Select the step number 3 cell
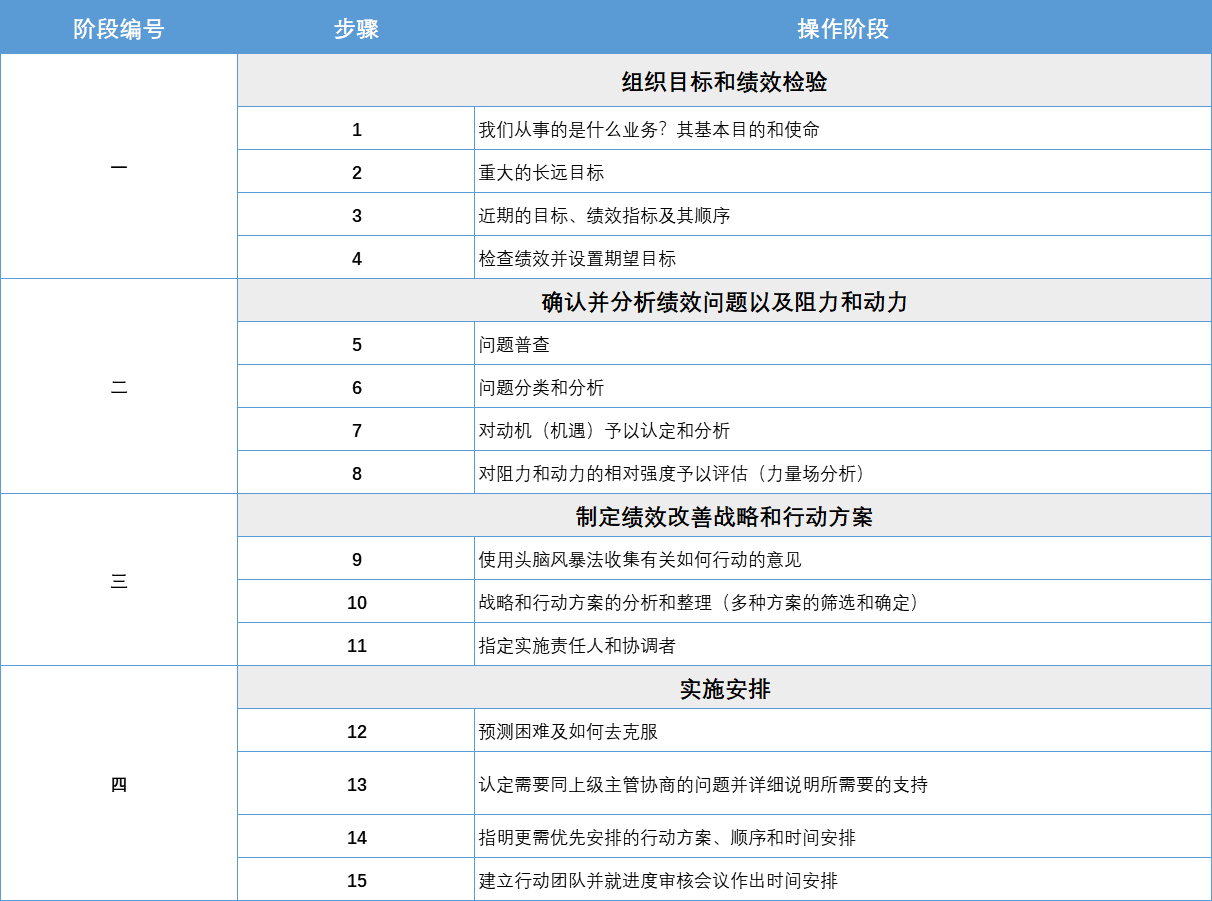The width and height of the screenshot is (1212, 901). (356, 215)
